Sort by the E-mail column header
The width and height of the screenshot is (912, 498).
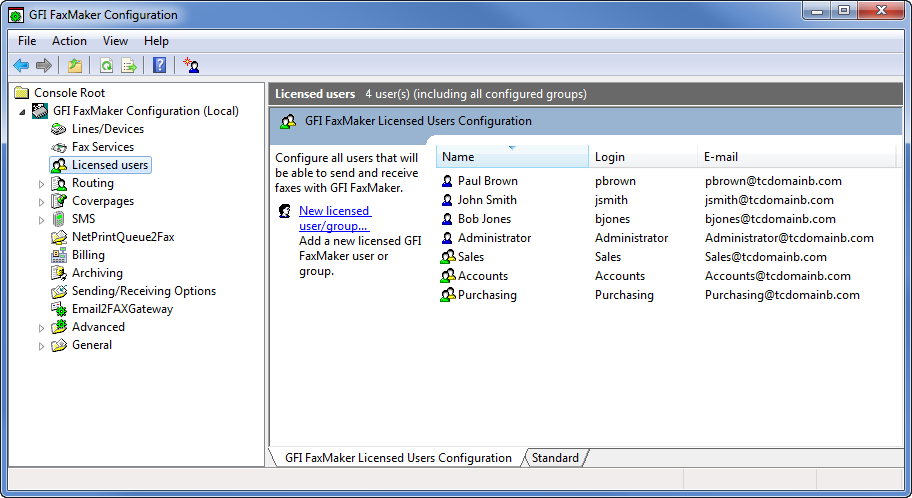coord(796,156)
